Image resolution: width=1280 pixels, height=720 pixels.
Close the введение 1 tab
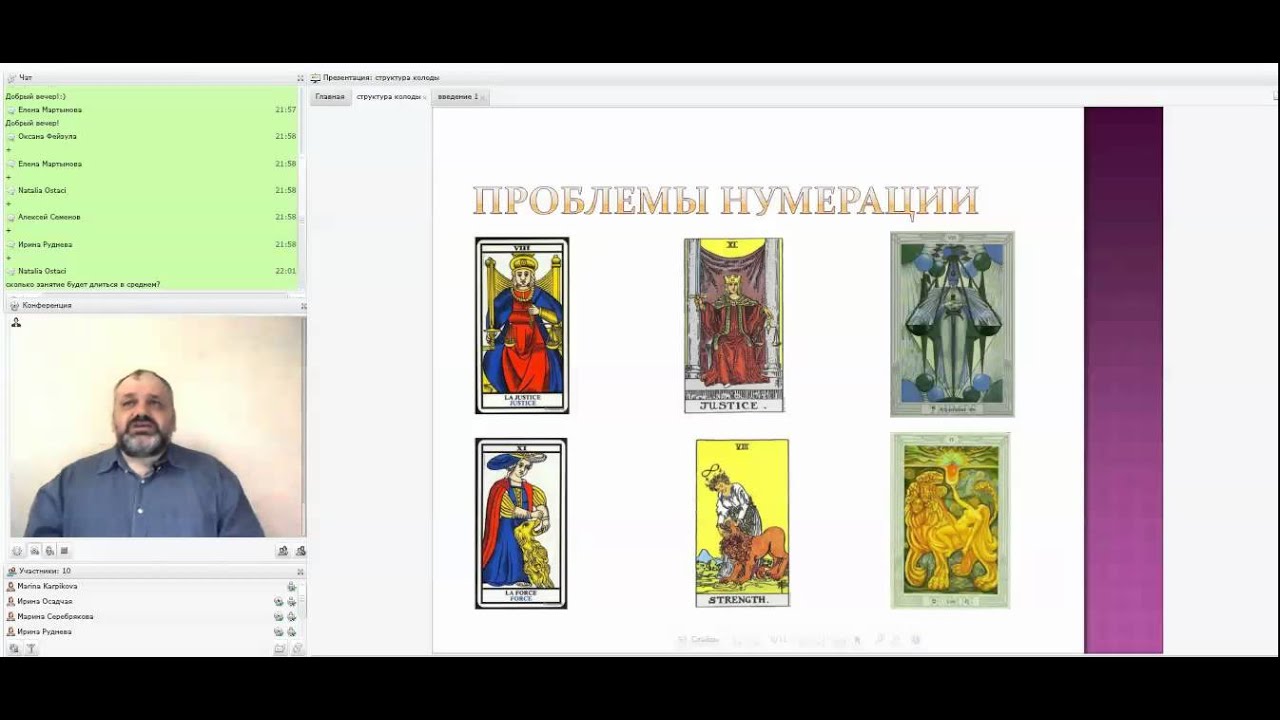(484, 97)
